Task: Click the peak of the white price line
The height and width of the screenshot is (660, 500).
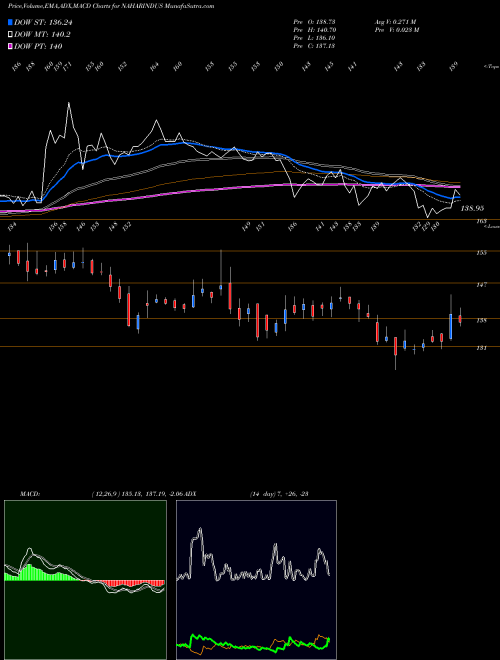Action: (x=69, y=103)
